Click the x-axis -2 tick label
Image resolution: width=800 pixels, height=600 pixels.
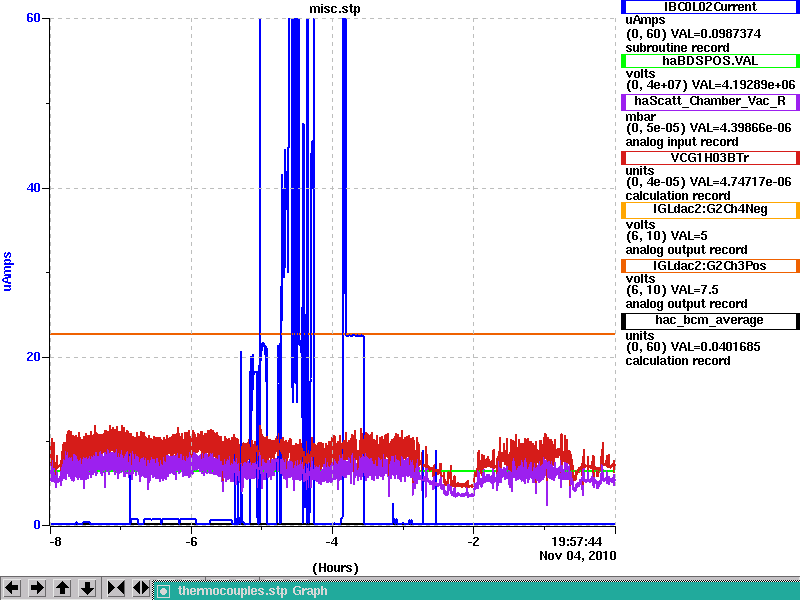coord(473,541)
